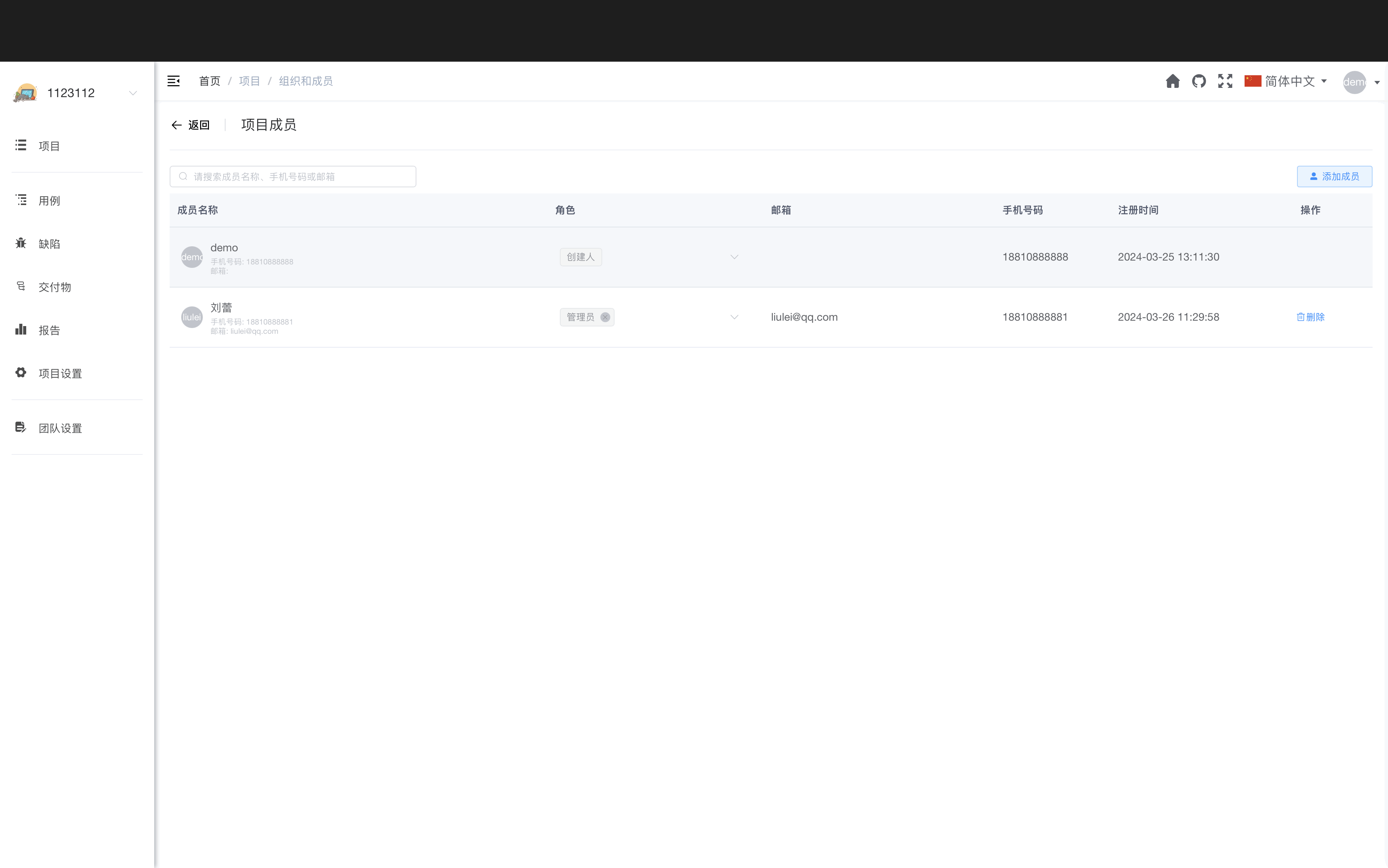Open the 缺陷 bug icon menu
This screenshot has width=1388, height=868.
(x=21, y=244)
